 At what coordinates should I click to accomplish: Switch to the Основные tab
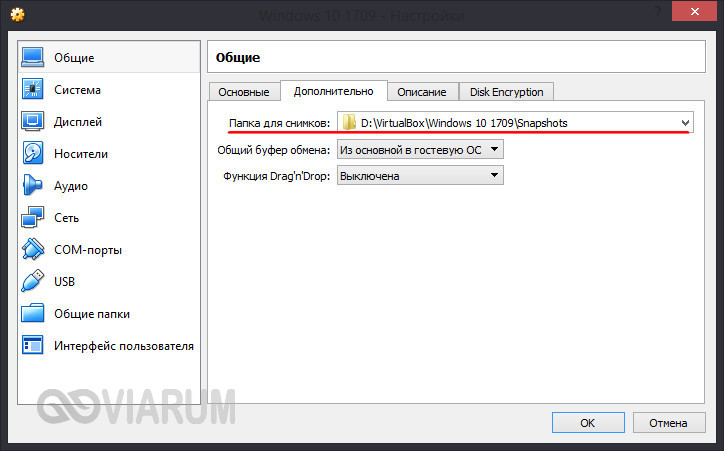(x=244, y=92)
